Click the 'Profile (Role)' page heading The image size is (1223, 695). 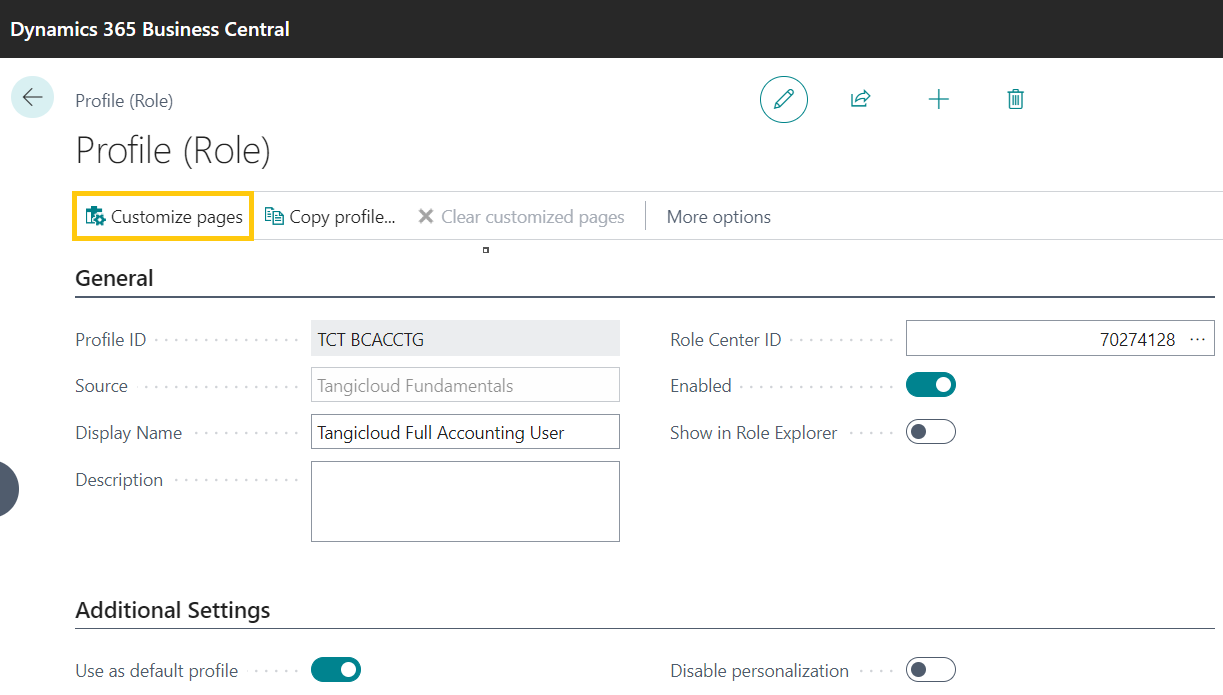tap(173, 150)
